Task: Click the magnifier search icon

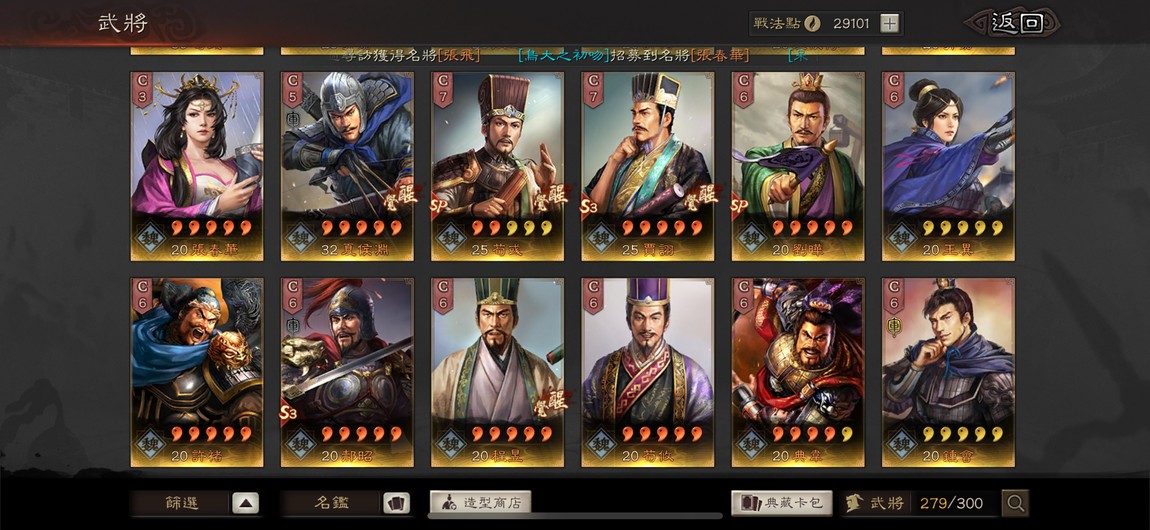Action: click(x=1016, y=503)
